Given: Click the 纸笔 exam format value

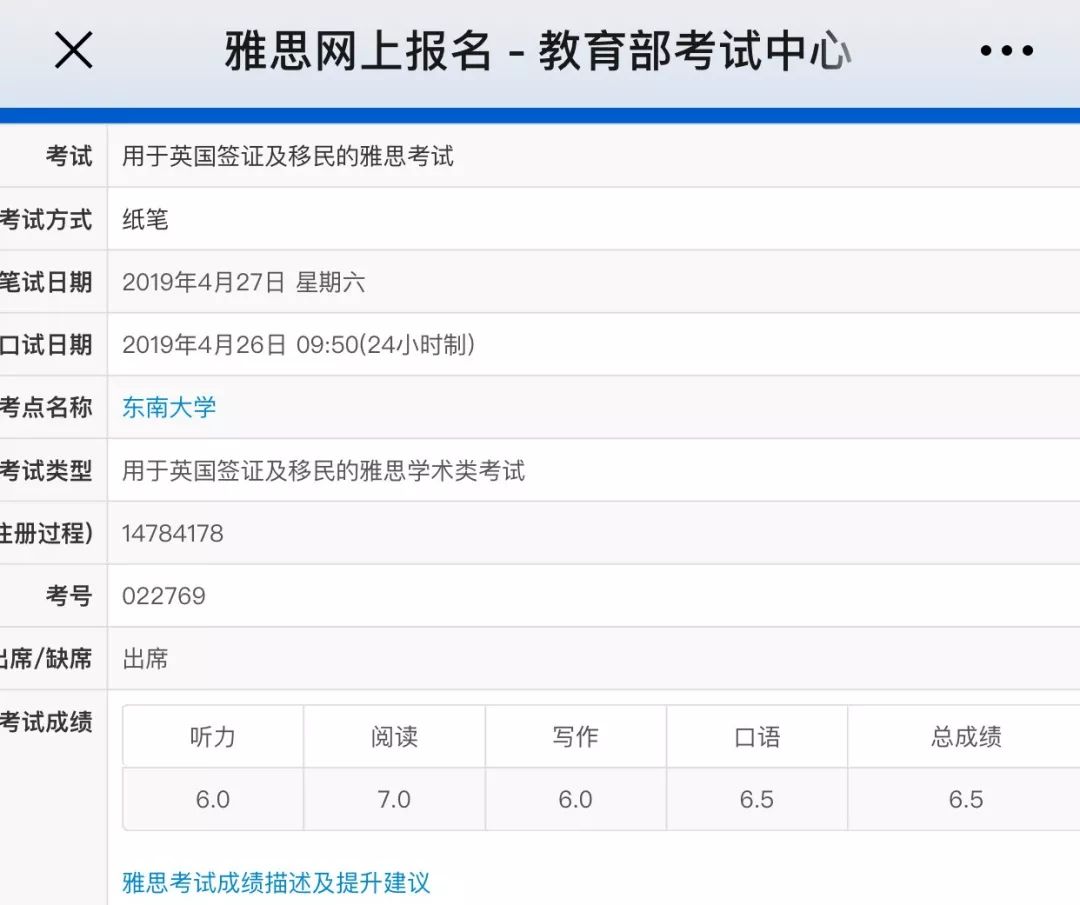Looking at the screenshot, I should [145, 219].
